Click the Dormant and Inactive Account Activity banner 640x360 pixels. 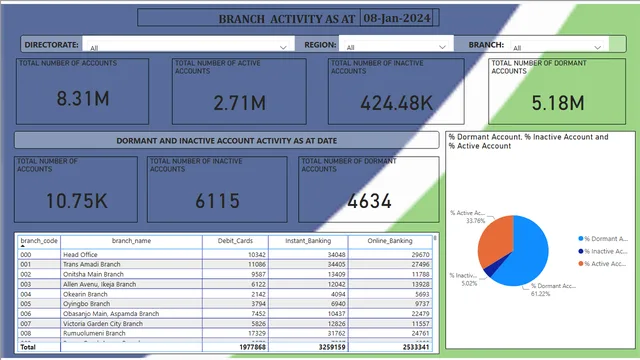[x=227, y=140]
